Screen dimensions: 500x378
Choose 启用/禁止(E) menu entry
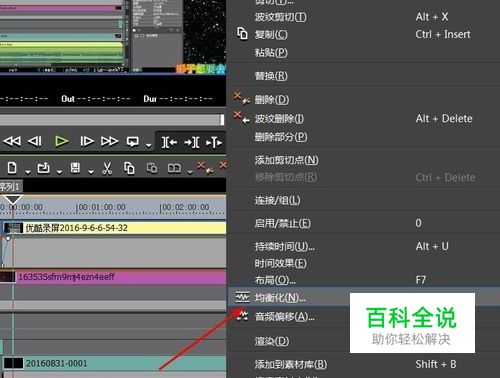363,223
